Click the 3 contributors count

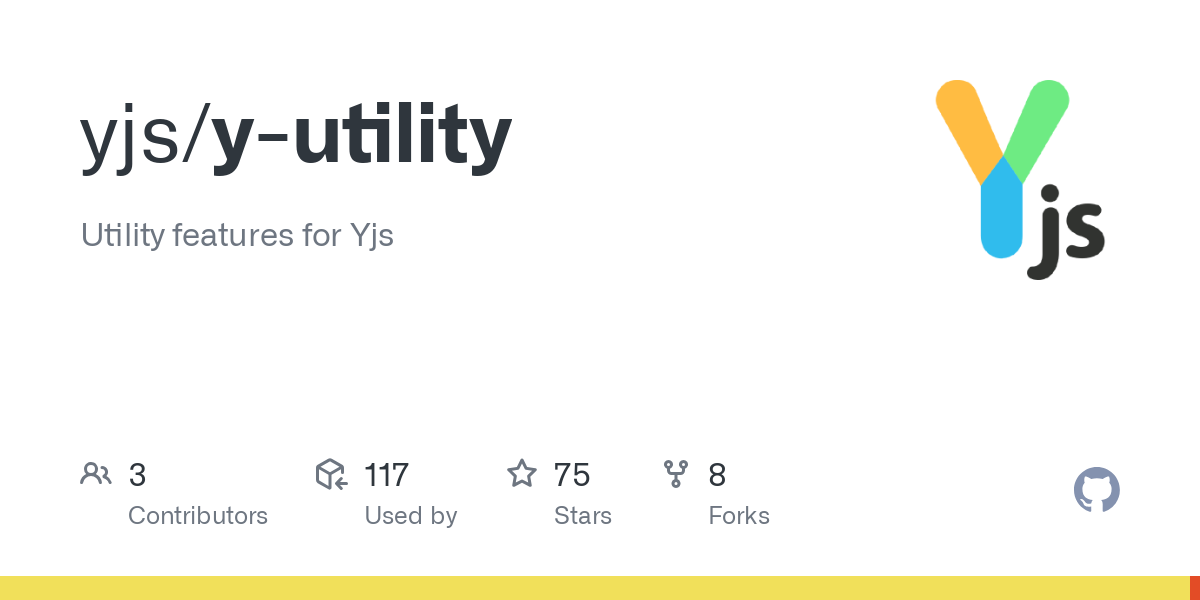[x=137, y=475]
